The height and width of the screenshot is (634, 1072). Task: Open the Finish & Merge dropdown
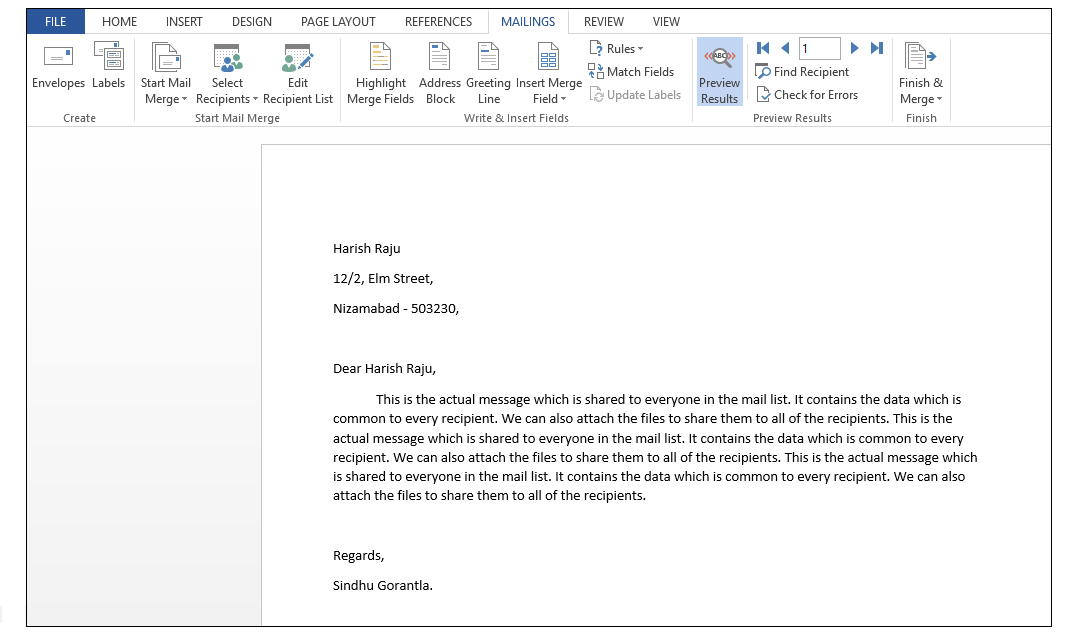pyautogui.click(x=920, y=73)
